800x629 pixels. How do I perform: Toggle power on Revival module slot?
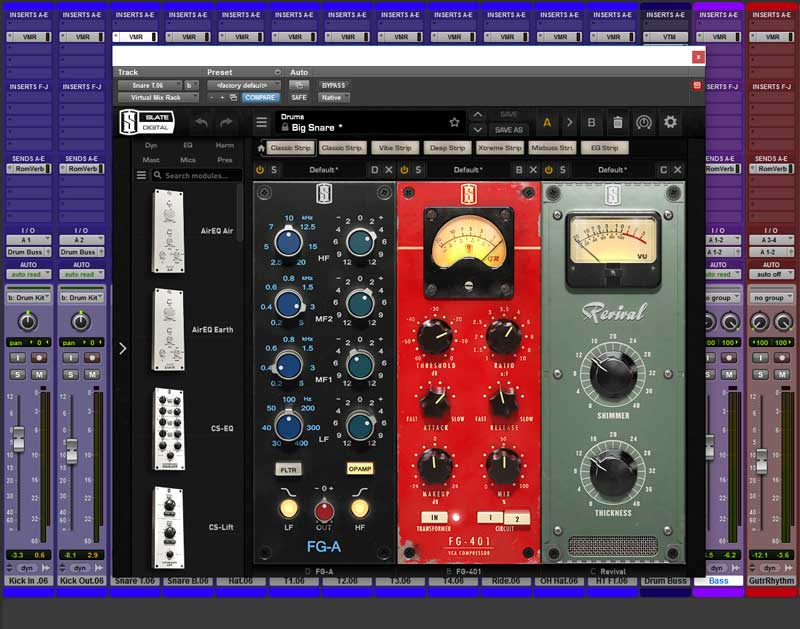pyautogui.click(x=548, y=170)
